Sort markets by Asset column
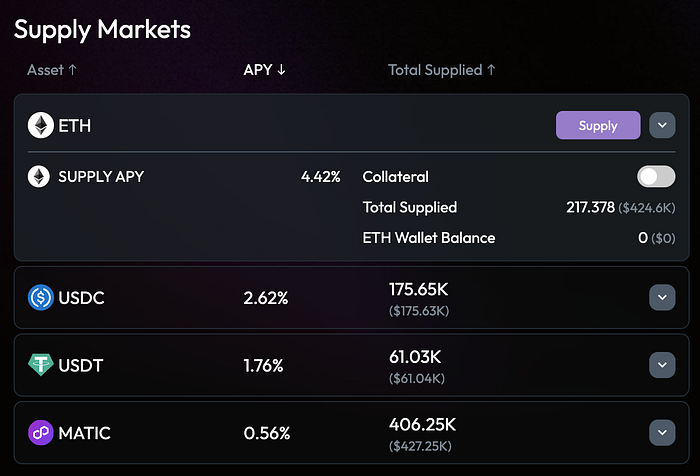The width and height of the screenshot is (700, 476). click(x=52, y=70)
